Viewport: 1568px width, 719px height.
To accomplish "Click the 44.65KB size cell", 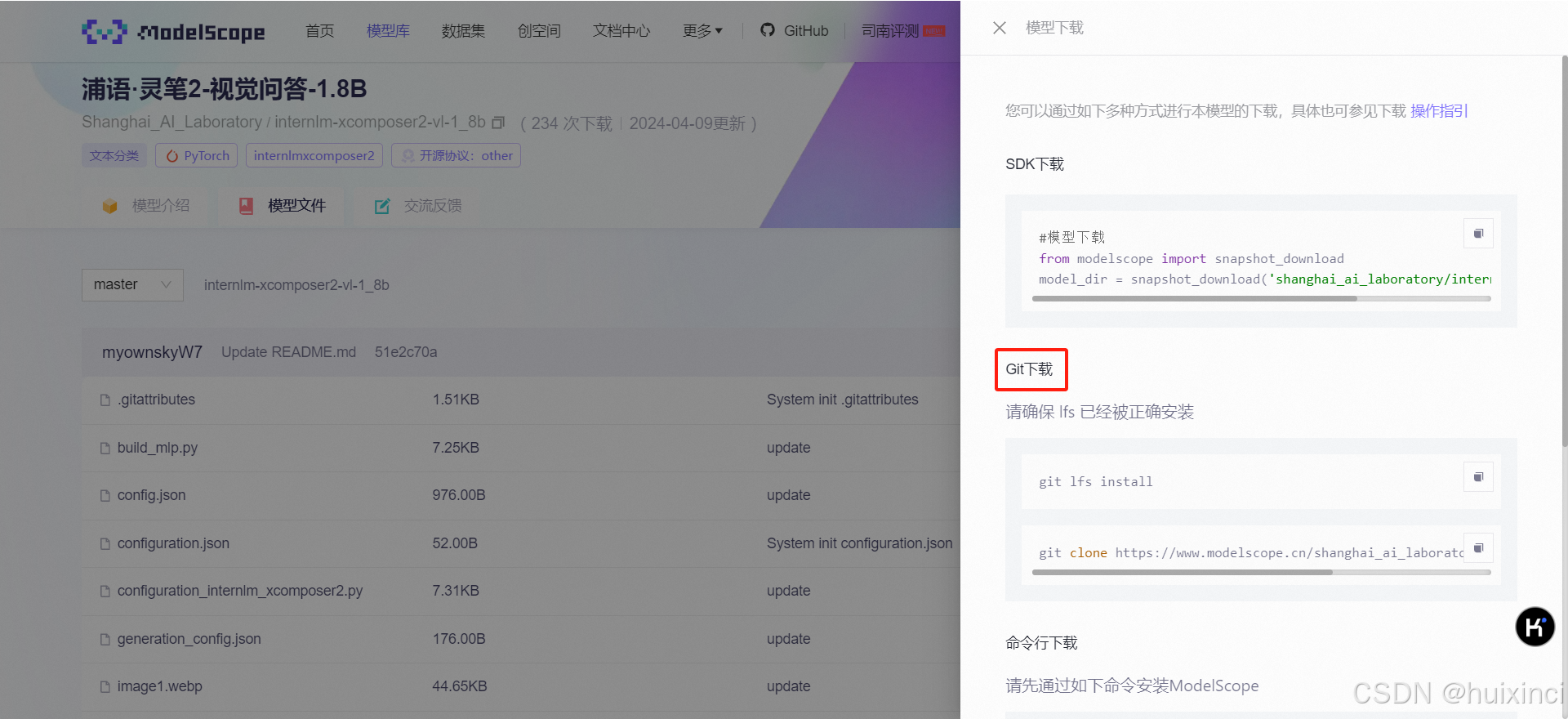I will click(460, 686).
